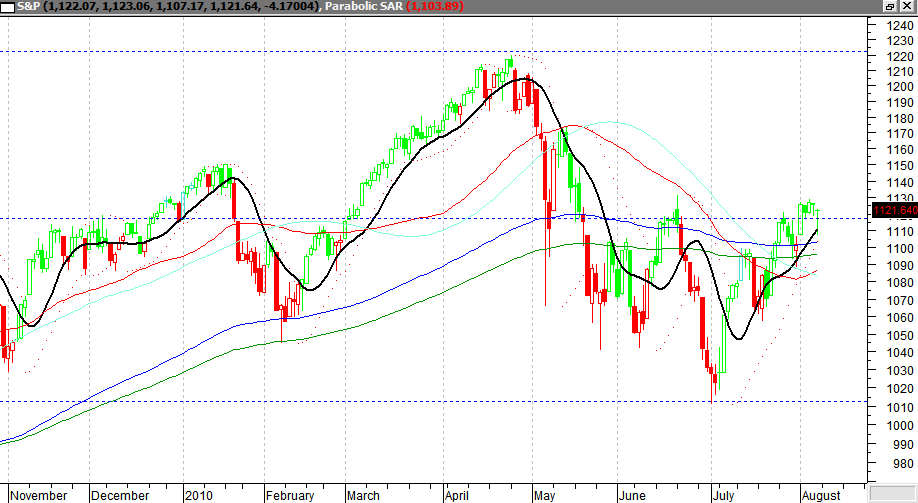This screenshot has height=503, width=918.
Task: Select the July label on date axis
Action: [724, 495]
